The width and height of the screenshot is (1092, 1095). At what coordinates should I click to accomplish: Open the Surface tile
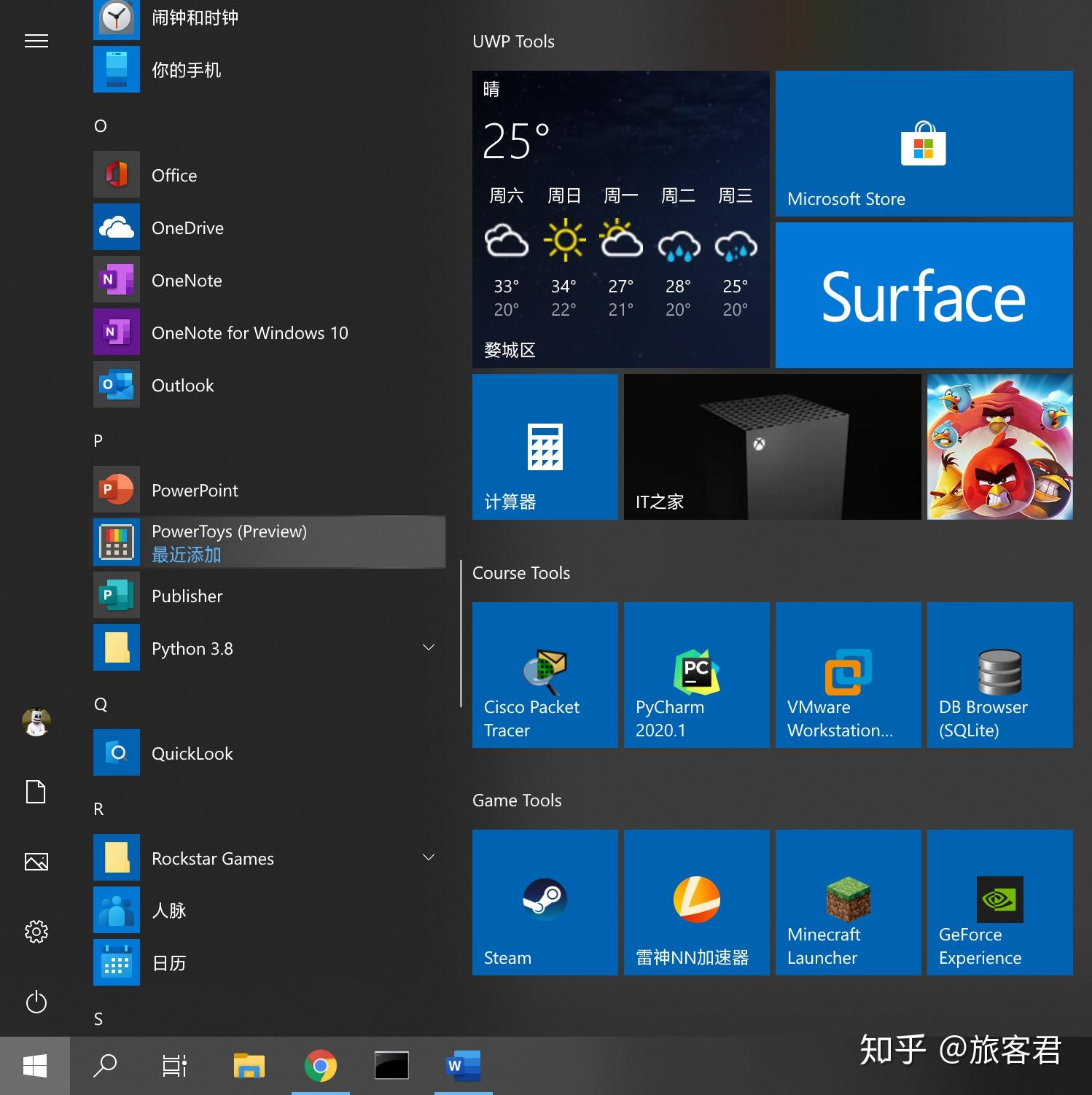tap(924, 295)
